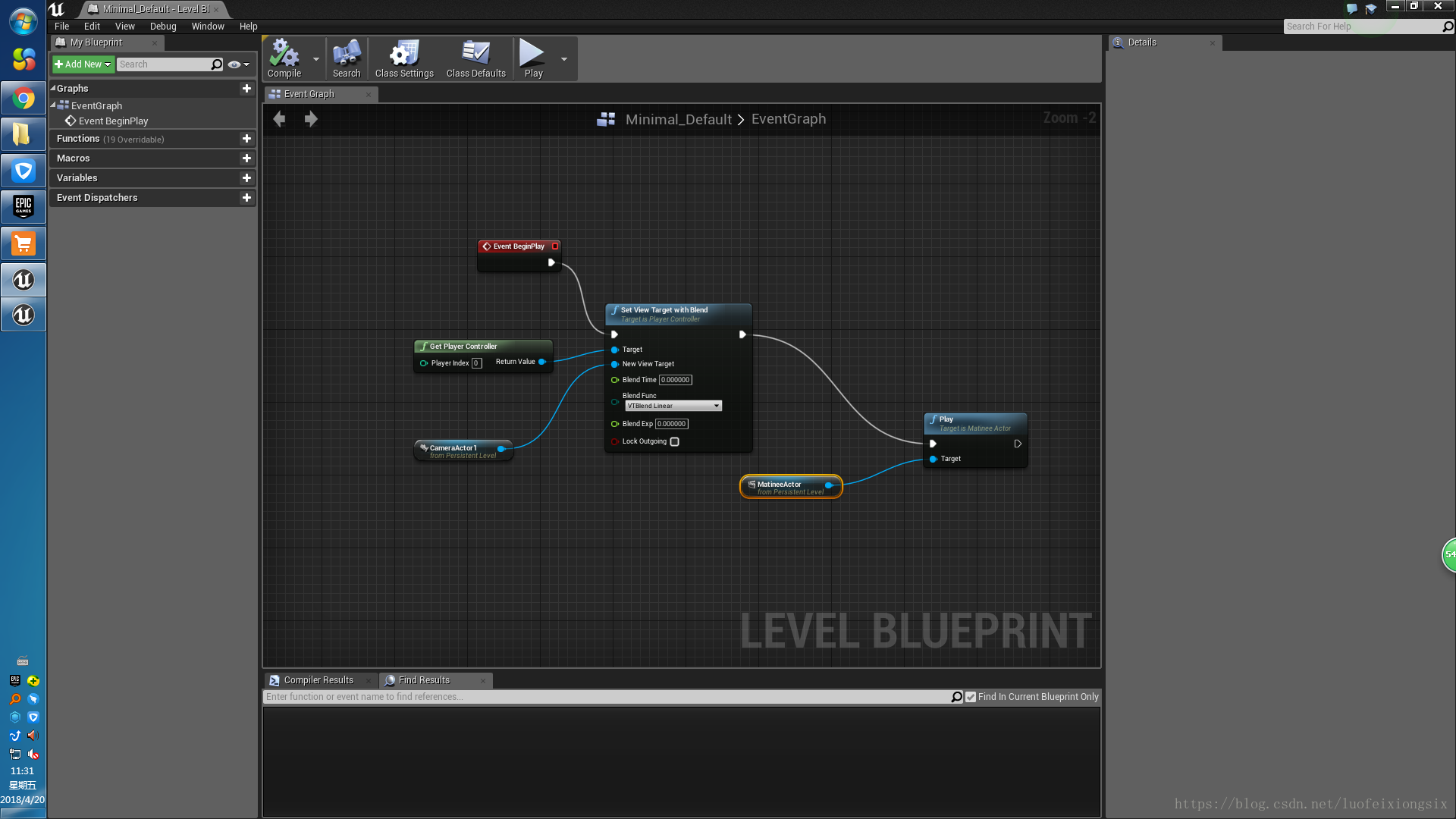
Task: Click find references magnifier icon
Action: pos(957,697)
